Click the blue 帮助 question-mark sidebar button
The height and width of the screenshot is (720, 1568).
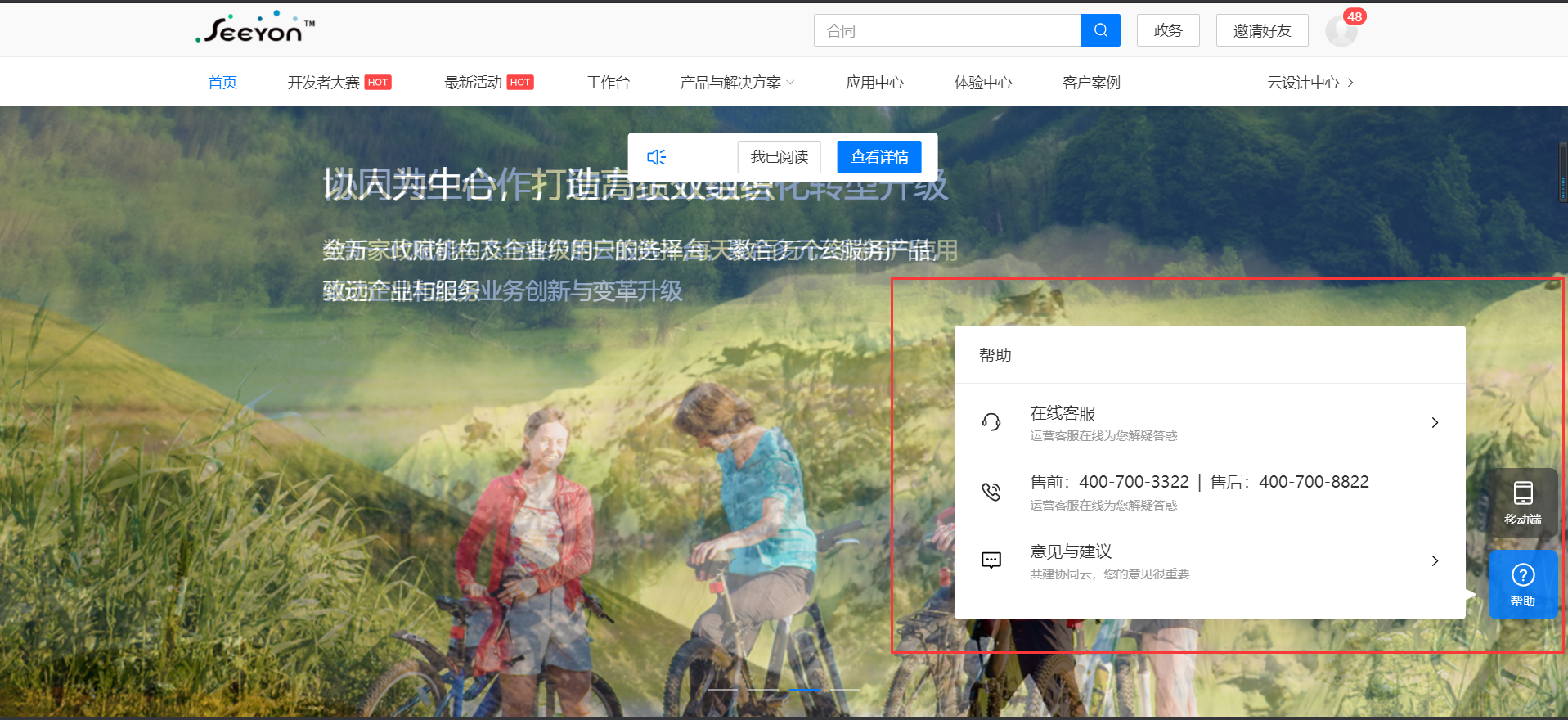[x=1522, y=584]
